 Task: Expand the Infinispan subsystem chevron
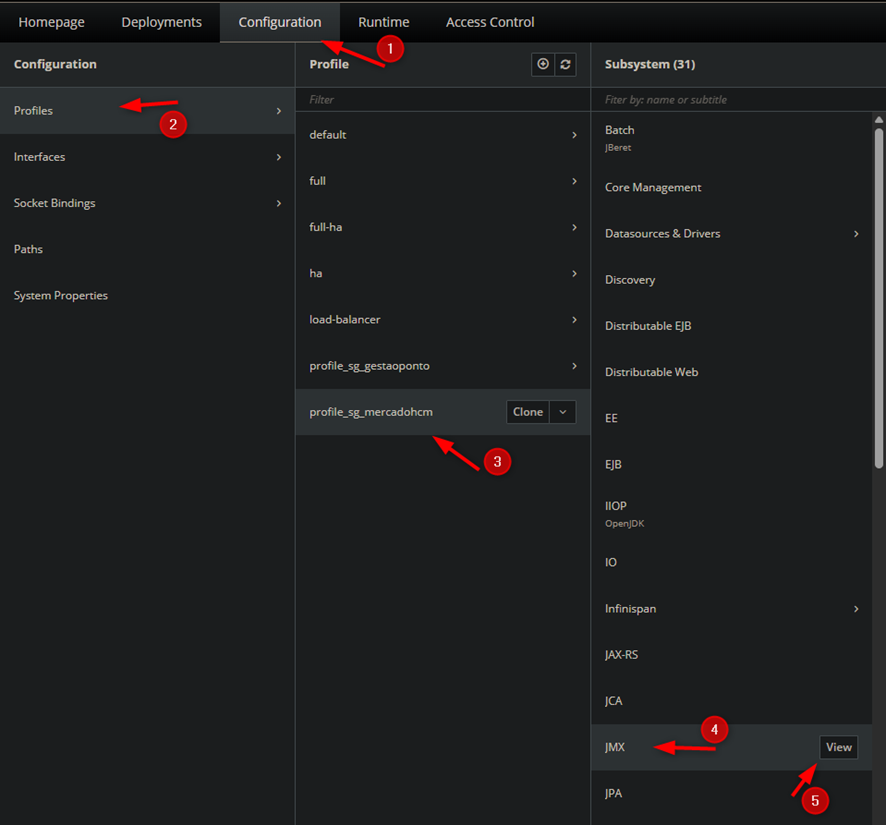click(856, 609)
